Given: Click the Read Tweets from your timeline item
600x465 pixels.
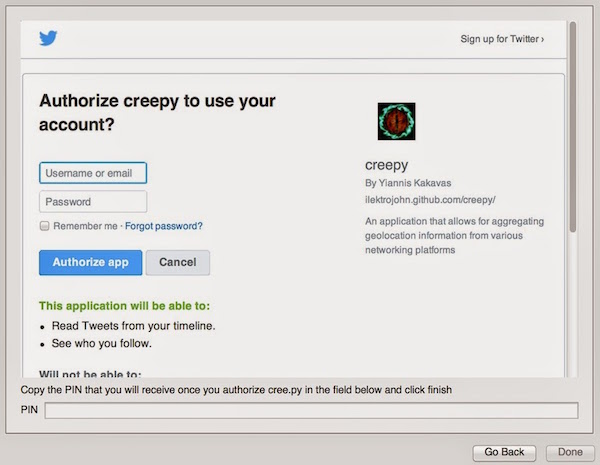Looking at the screenshot, I should coord(134,326).
